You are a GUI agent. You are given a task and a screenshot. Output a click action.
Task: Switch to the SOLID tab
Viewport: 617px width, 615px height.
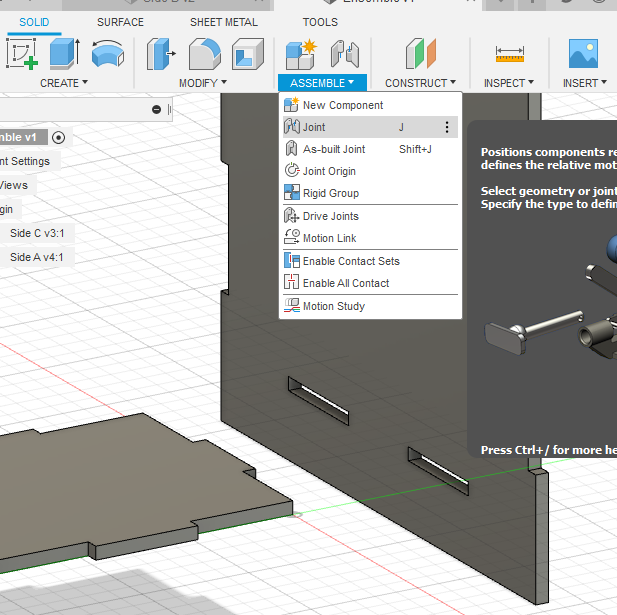coord(34,22)
